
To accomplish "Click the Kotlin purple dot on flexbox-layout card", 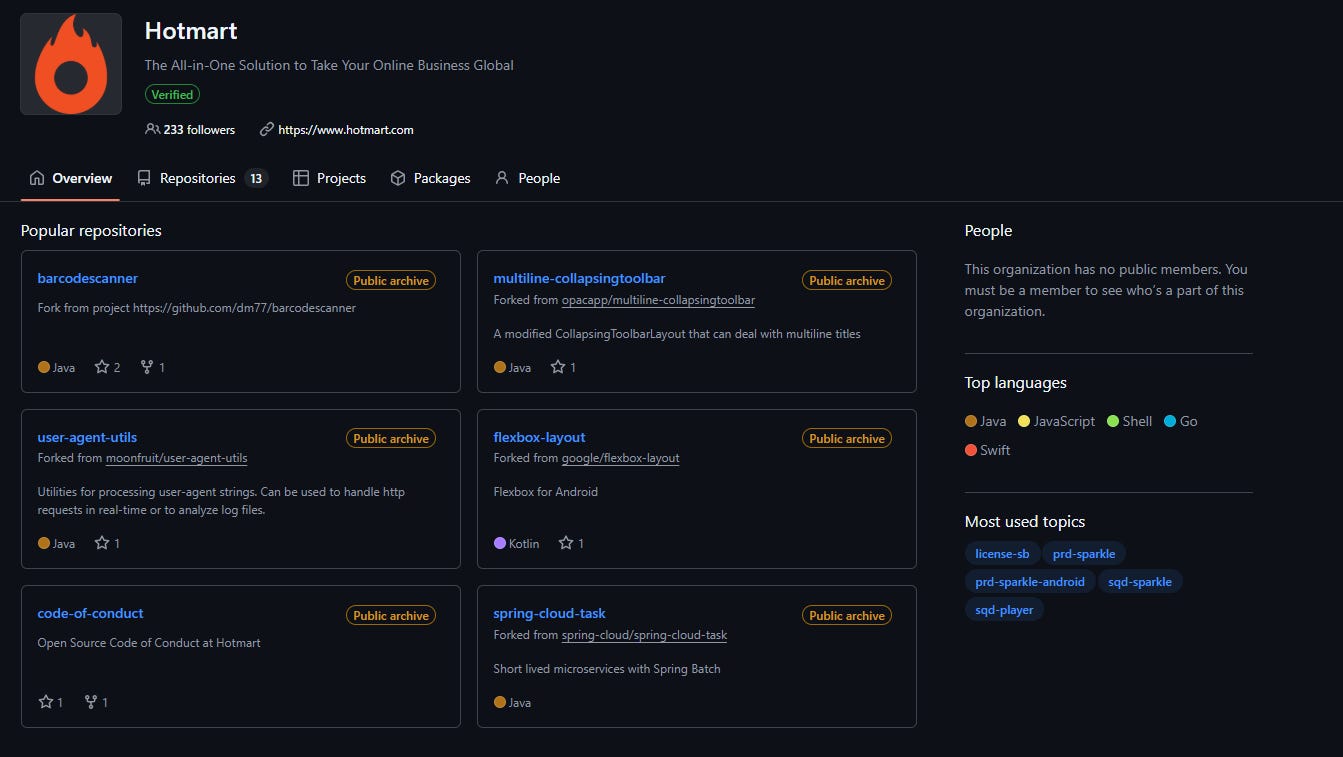I will (500, 543).
